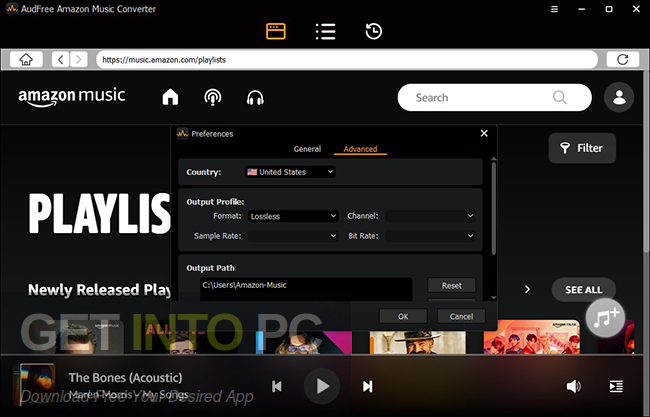Cancel the Preferences dialog
The height and width of the screenshot is (417, 650).
point(461,316)
